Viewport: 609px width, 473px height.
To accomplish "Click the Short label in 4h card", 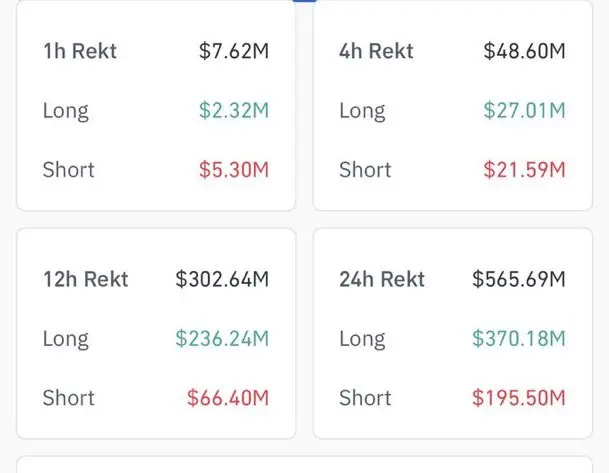I will pyautogui.click(x=365, y=169).
